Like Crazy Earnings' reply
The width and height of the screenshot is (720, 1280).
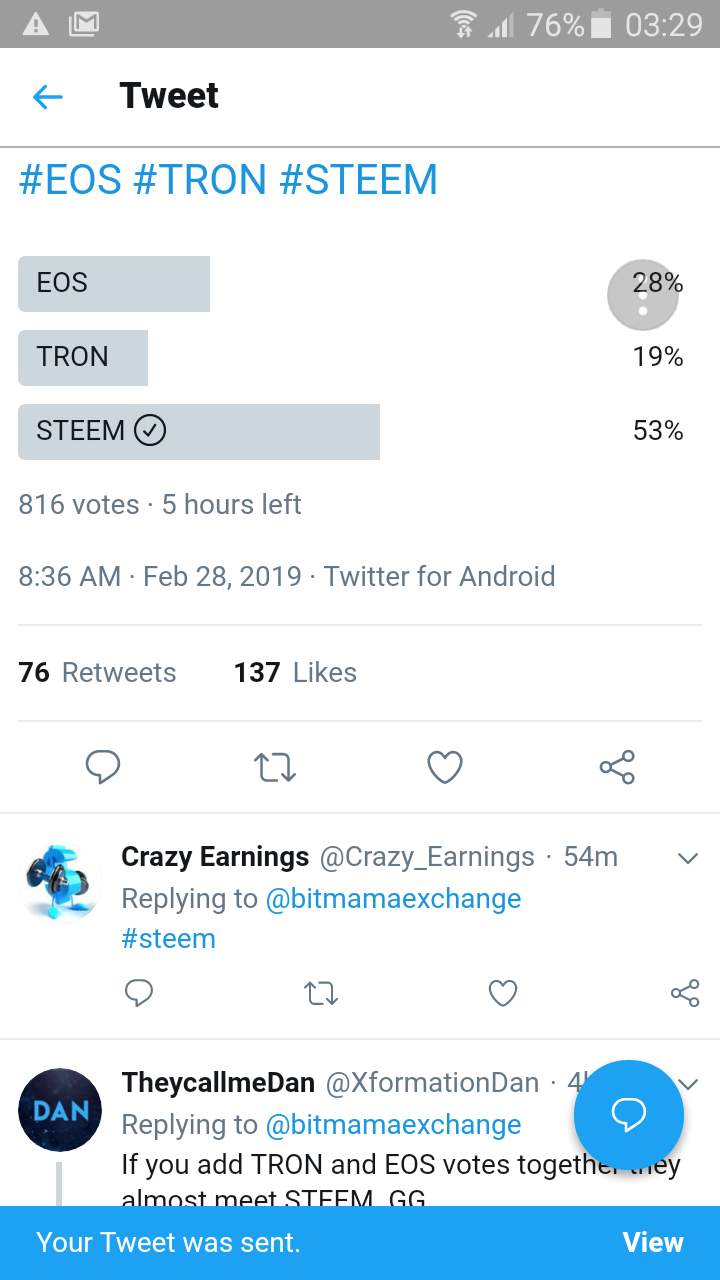coord(503,993)
